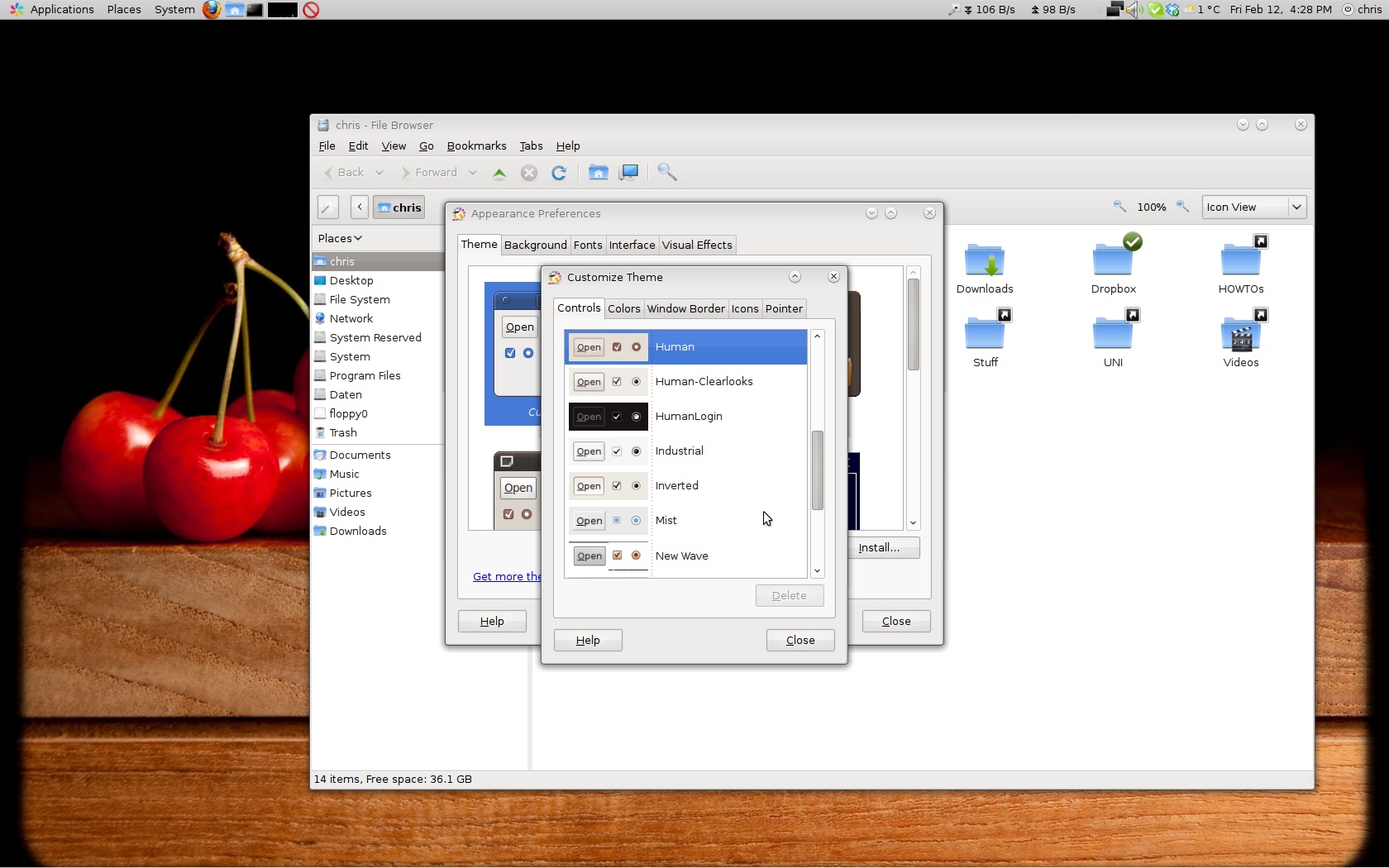
Task: Click the zoom in magnifier icon
Action: pyautogui.click(x=1183, y=207)
